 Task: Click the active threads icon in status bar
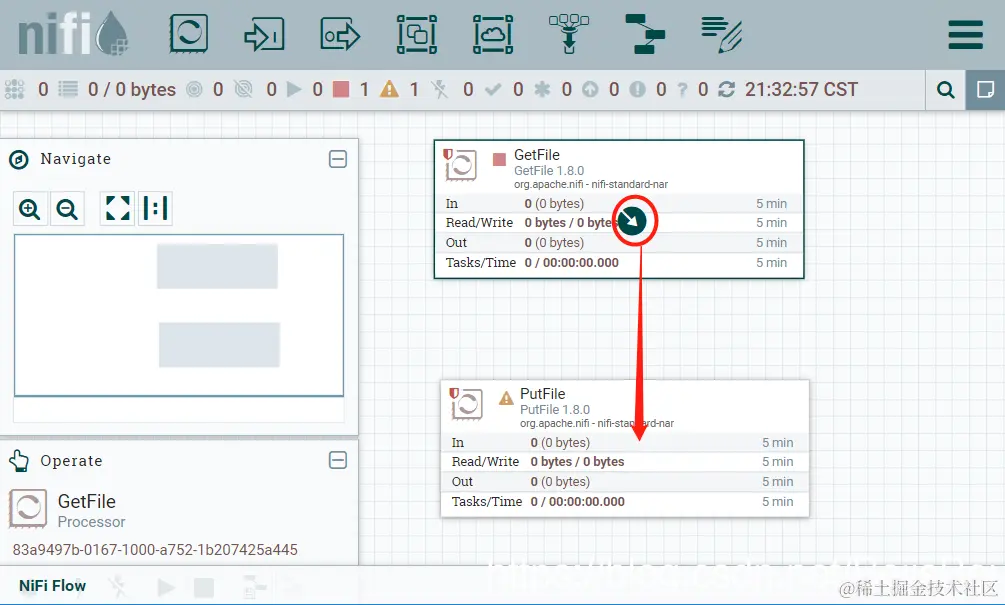[14, 89]
